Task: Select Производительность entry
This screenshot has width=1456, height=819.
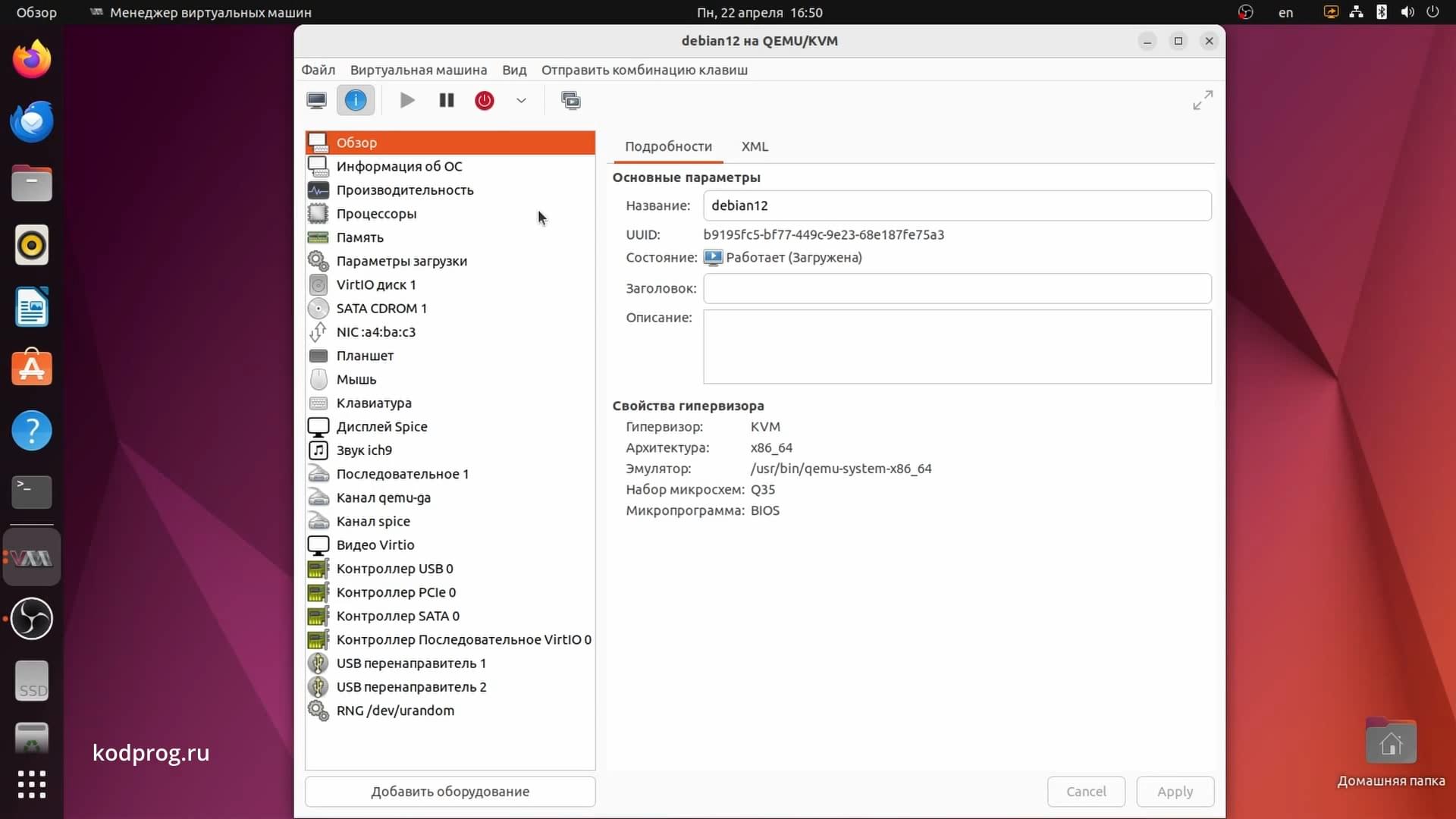Action: (x=450, y=190)
